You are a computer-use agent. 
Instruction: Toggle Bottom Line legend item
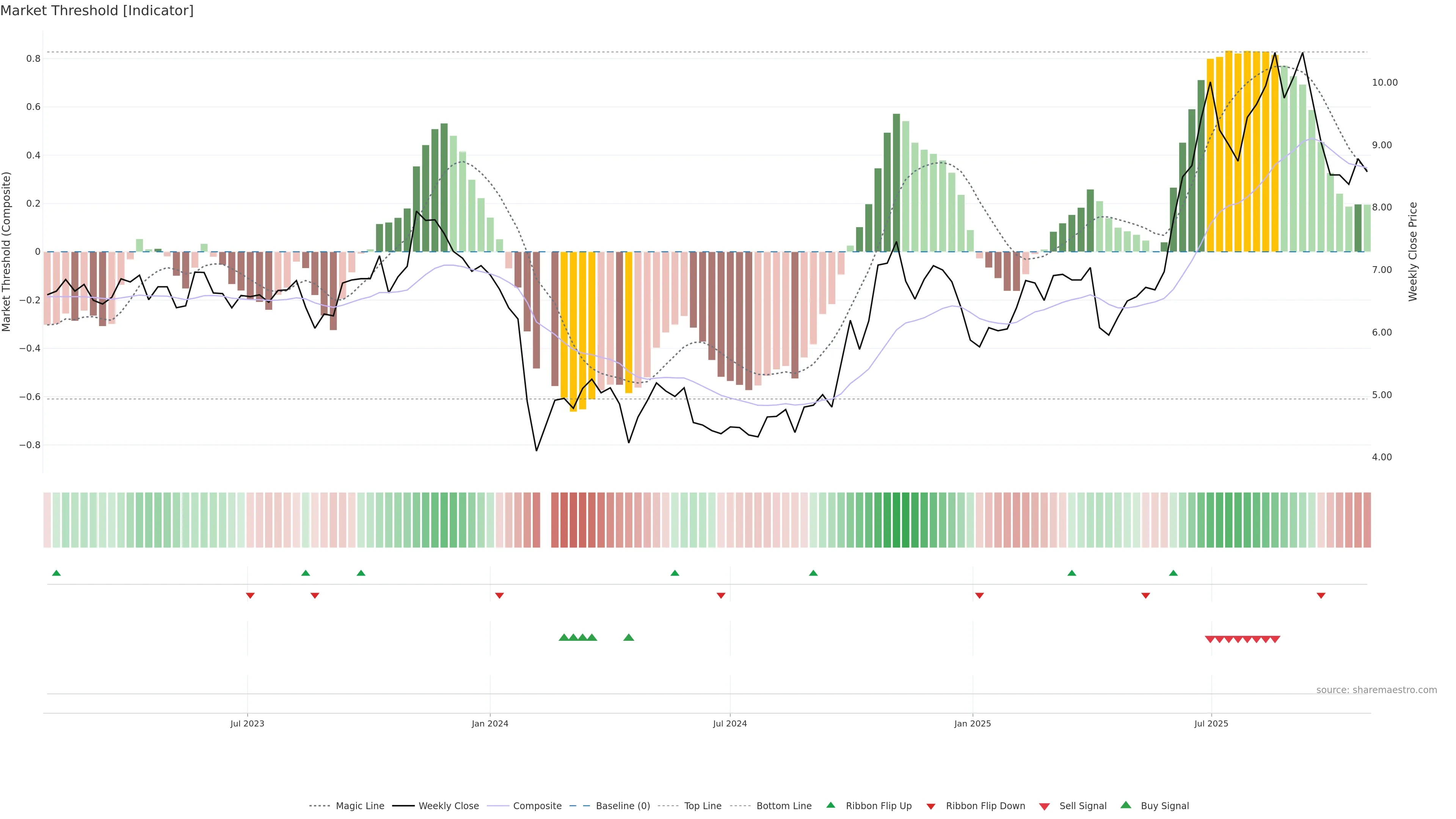(x=783, y=805)
